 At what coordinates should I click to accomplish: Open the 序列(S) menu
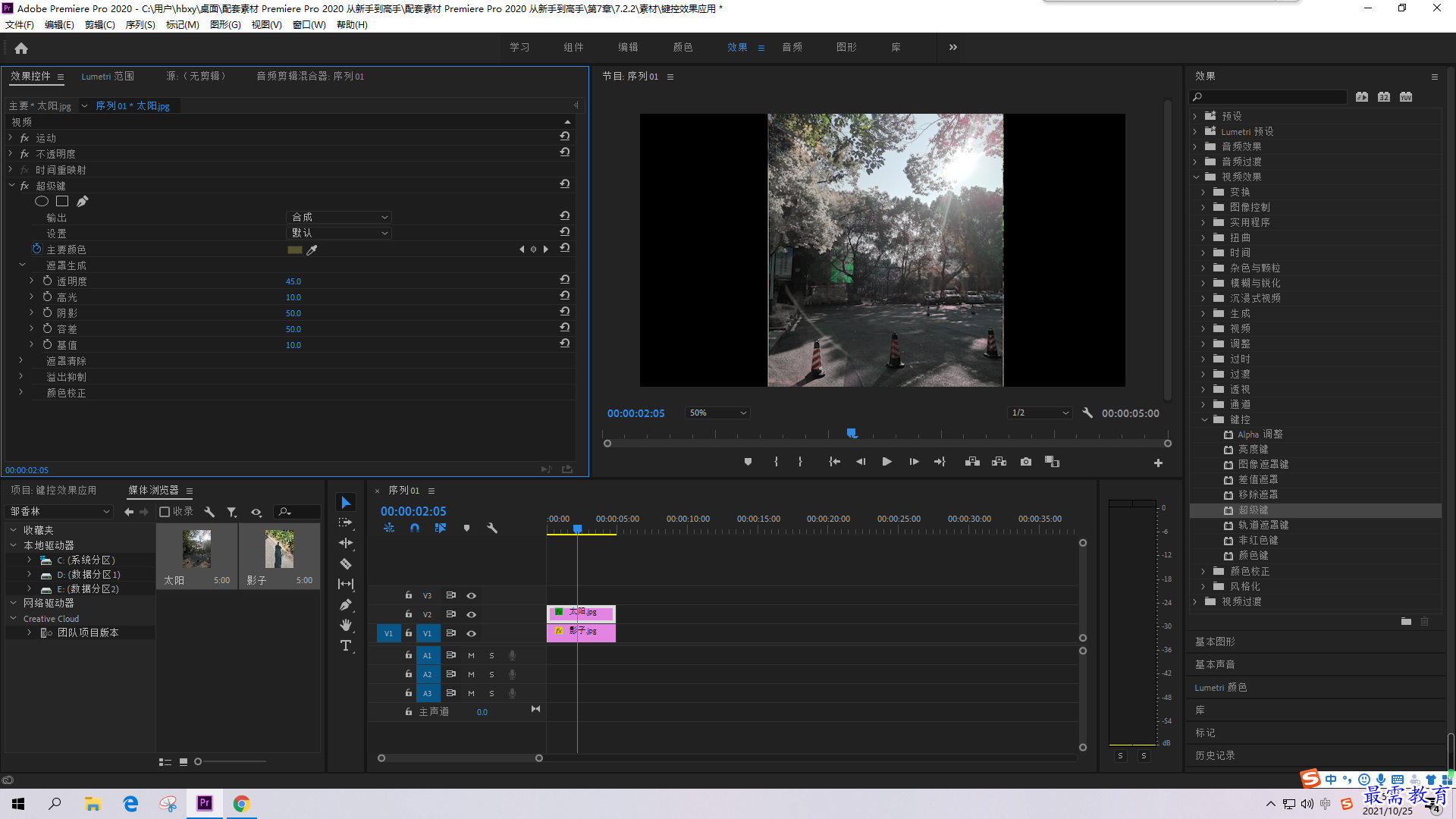(x=140, y=25)
